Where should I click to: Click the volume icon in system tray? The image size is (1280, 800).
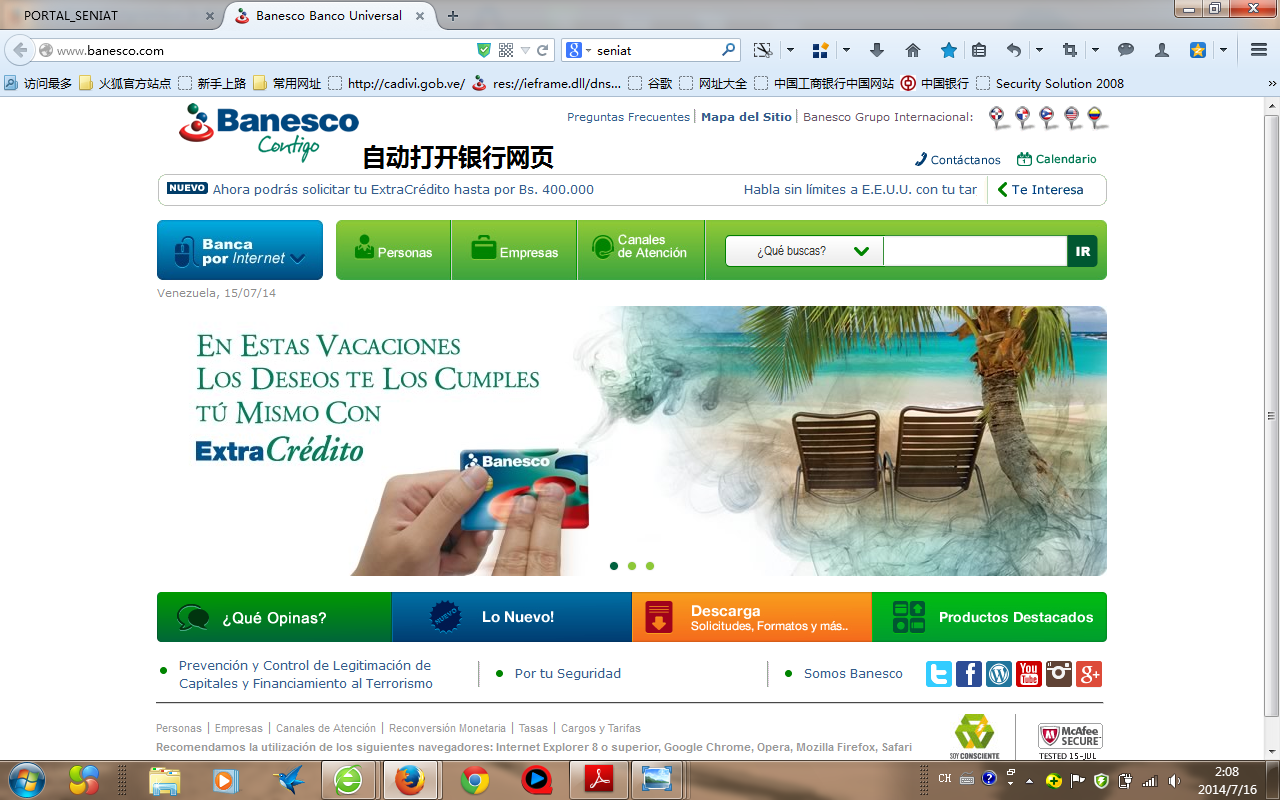[1174, 780]
